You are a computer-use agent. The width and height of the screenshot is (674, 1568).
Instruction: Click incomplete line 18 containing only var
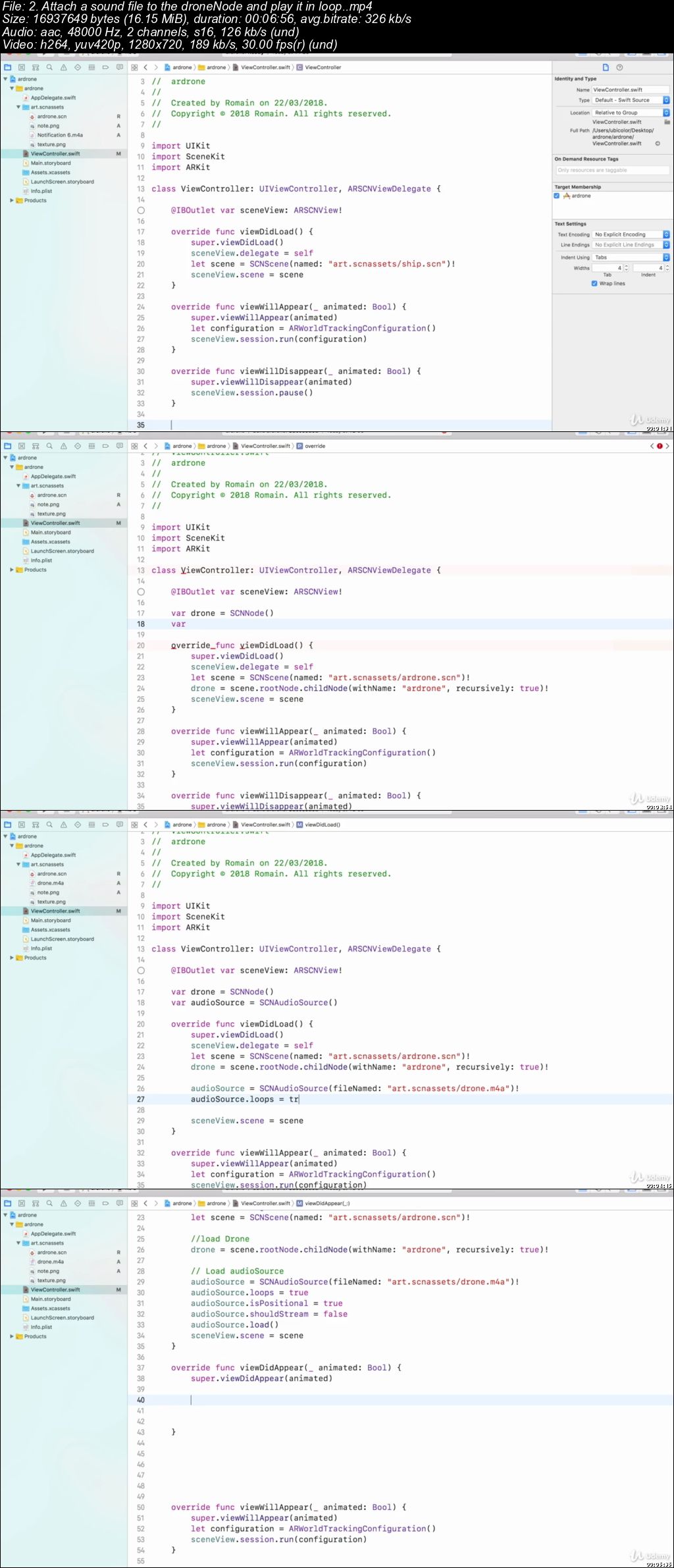pos(178,624)
